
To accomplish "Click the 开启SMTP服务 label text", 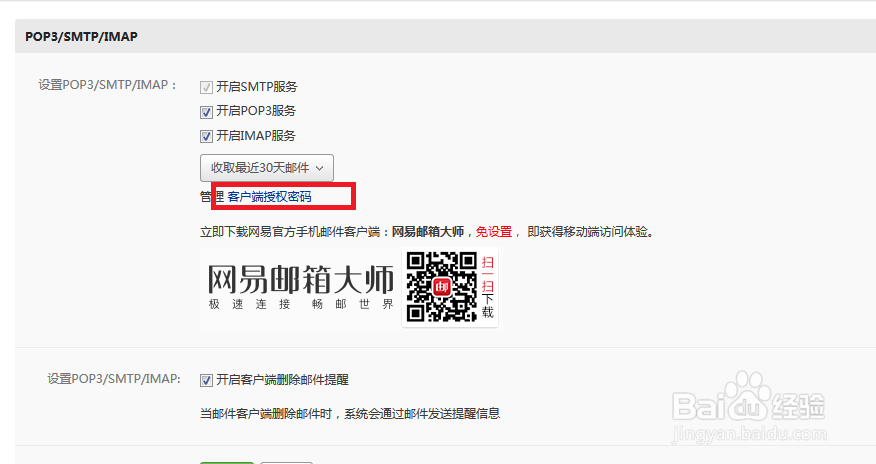I will click(257, 87).
